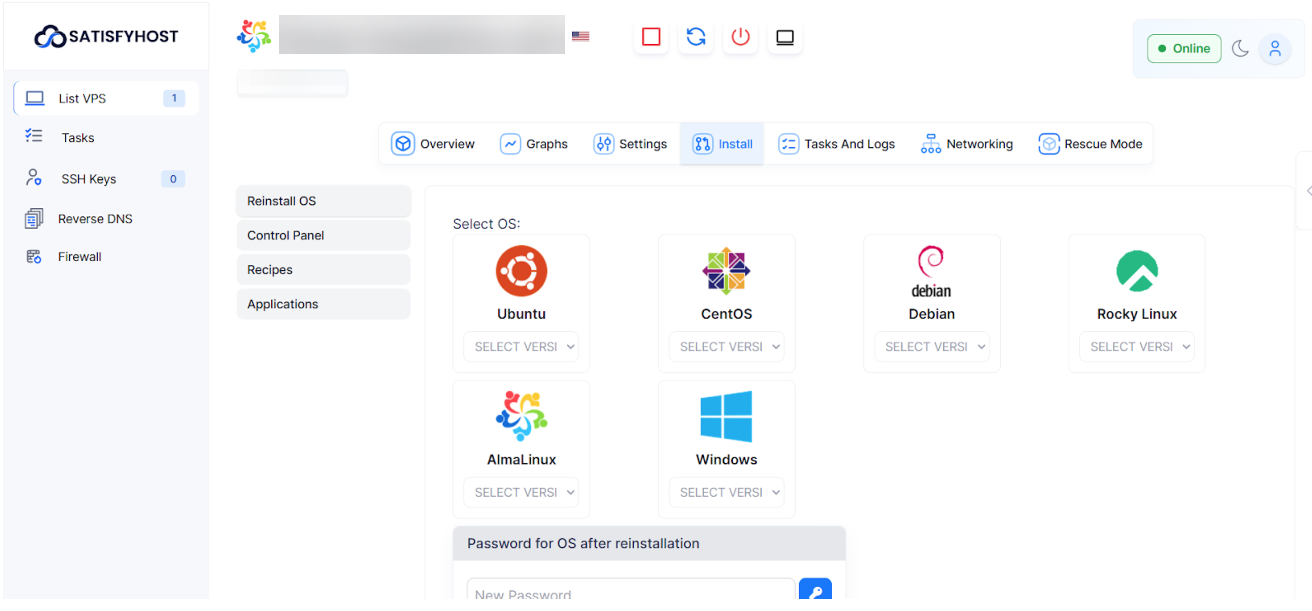Click the Rocky Linux logo
This screenshot has width=1312, height=611.
coord(1137,271)
